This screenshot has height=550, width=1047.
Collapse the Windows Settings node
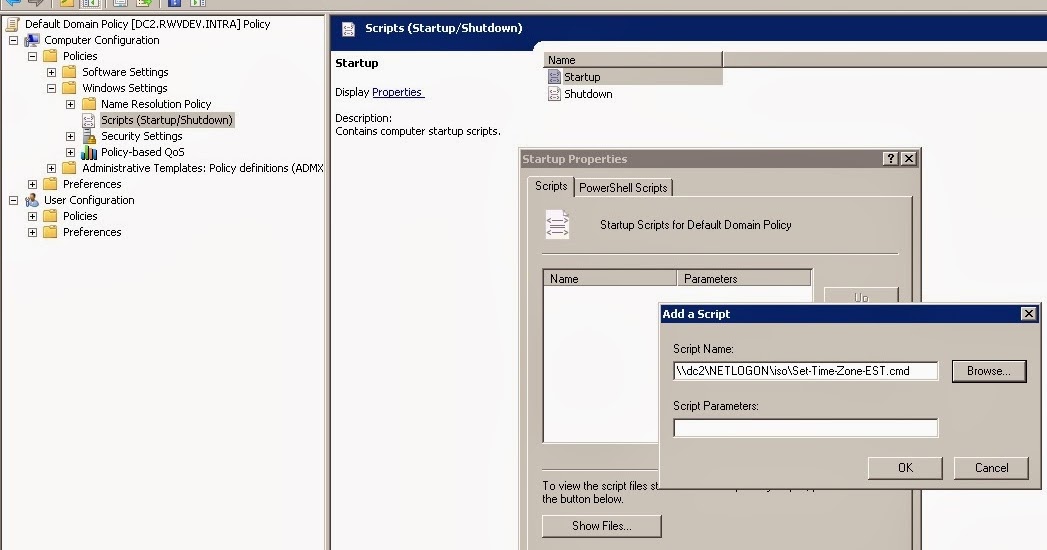tap(51, 88)
